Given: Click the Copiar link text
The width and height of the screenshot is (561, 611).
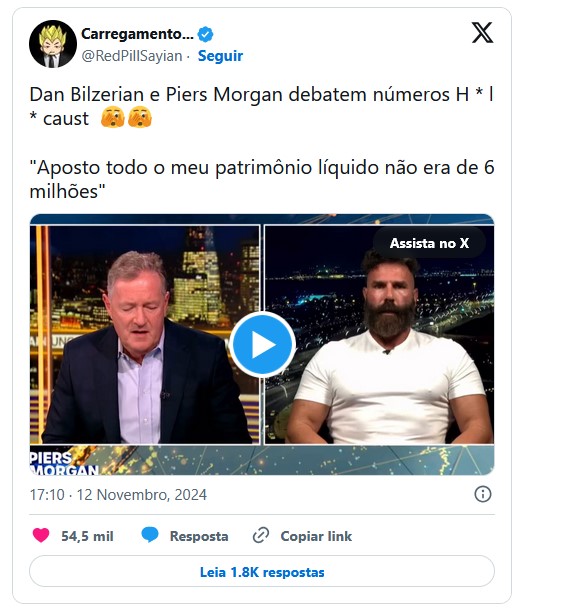Looking at the screenshot, I should click(316, 536).
